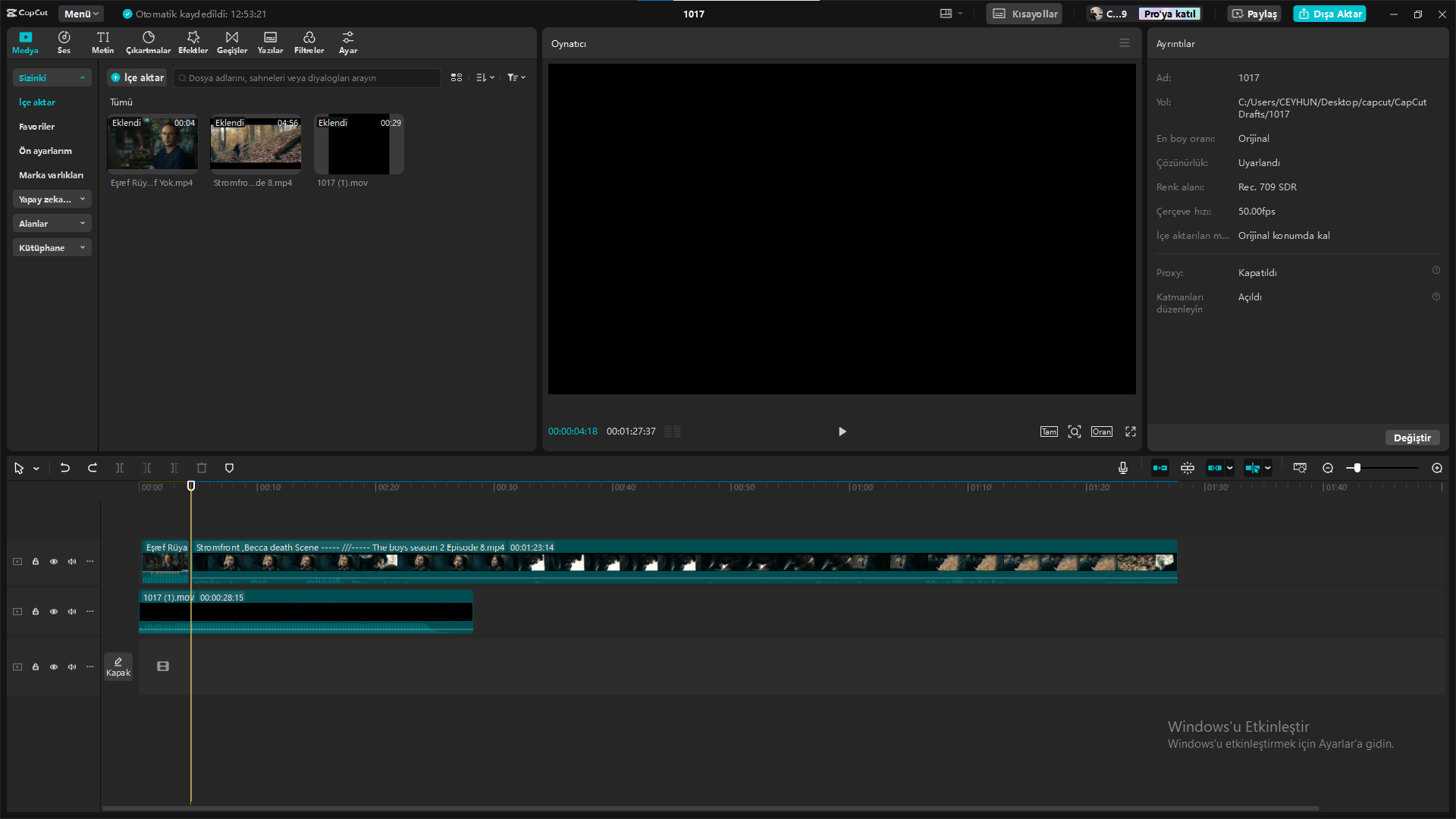Click the Tam quality button in player
The height and width of the screenshot is (819, 1456).
(x=1049, y=431)
